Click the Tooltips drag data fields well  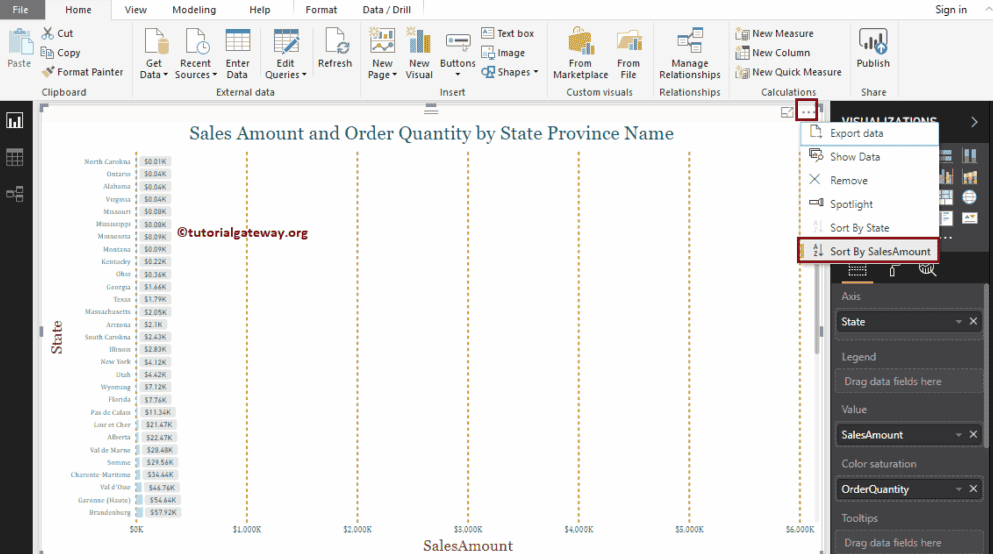click(x=909, y=543)
